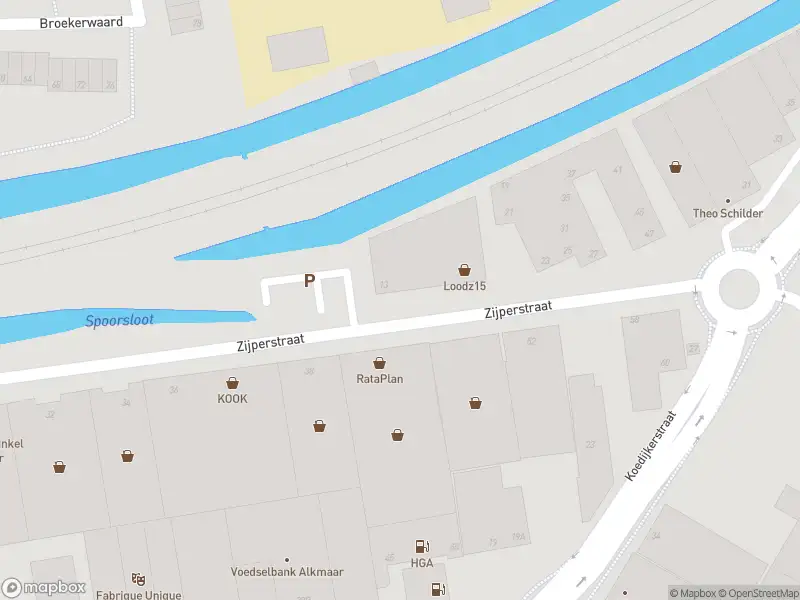Select the Voedselbank Alkmaar place label
This screenshot has width=800, height=600.
click(x=287, y=572)
